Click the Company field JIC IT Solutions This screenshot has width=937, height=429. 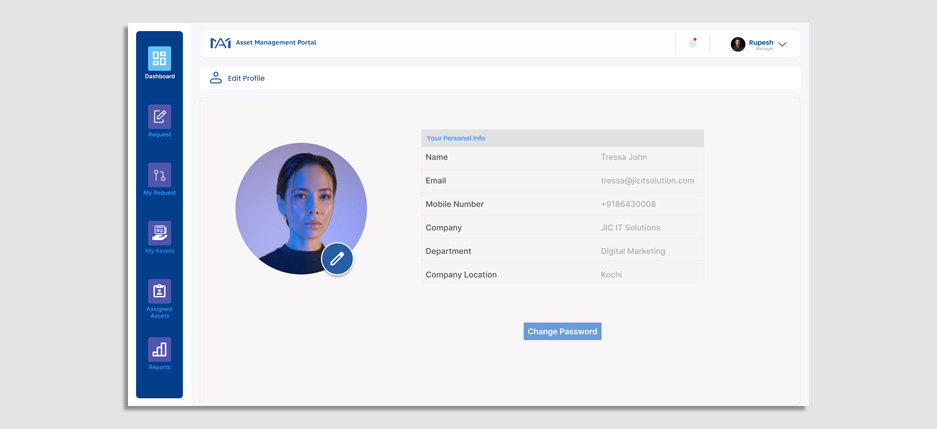(x=630, y=228)
